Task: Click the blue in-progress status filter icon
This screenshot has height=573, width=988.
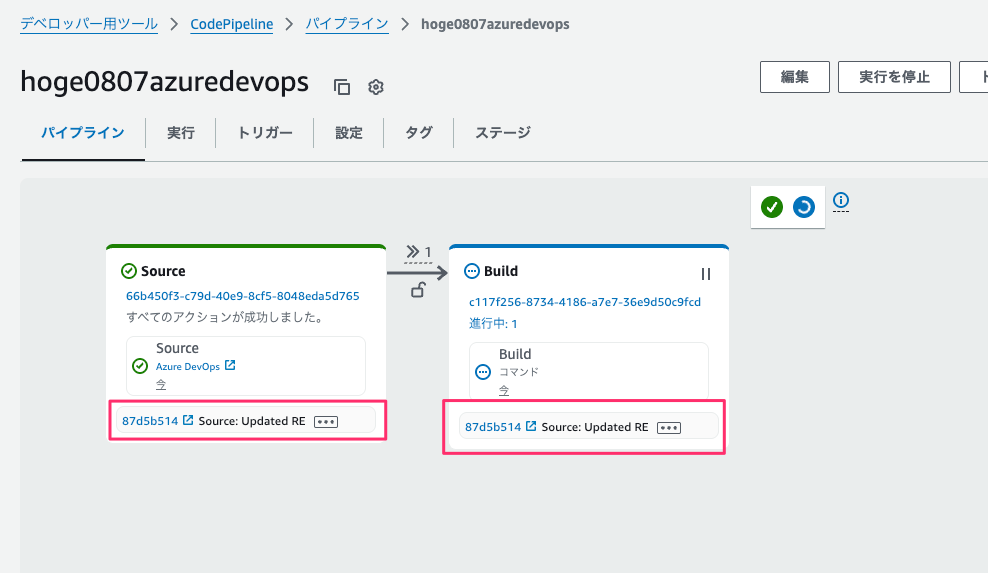Action: (803, 207)
